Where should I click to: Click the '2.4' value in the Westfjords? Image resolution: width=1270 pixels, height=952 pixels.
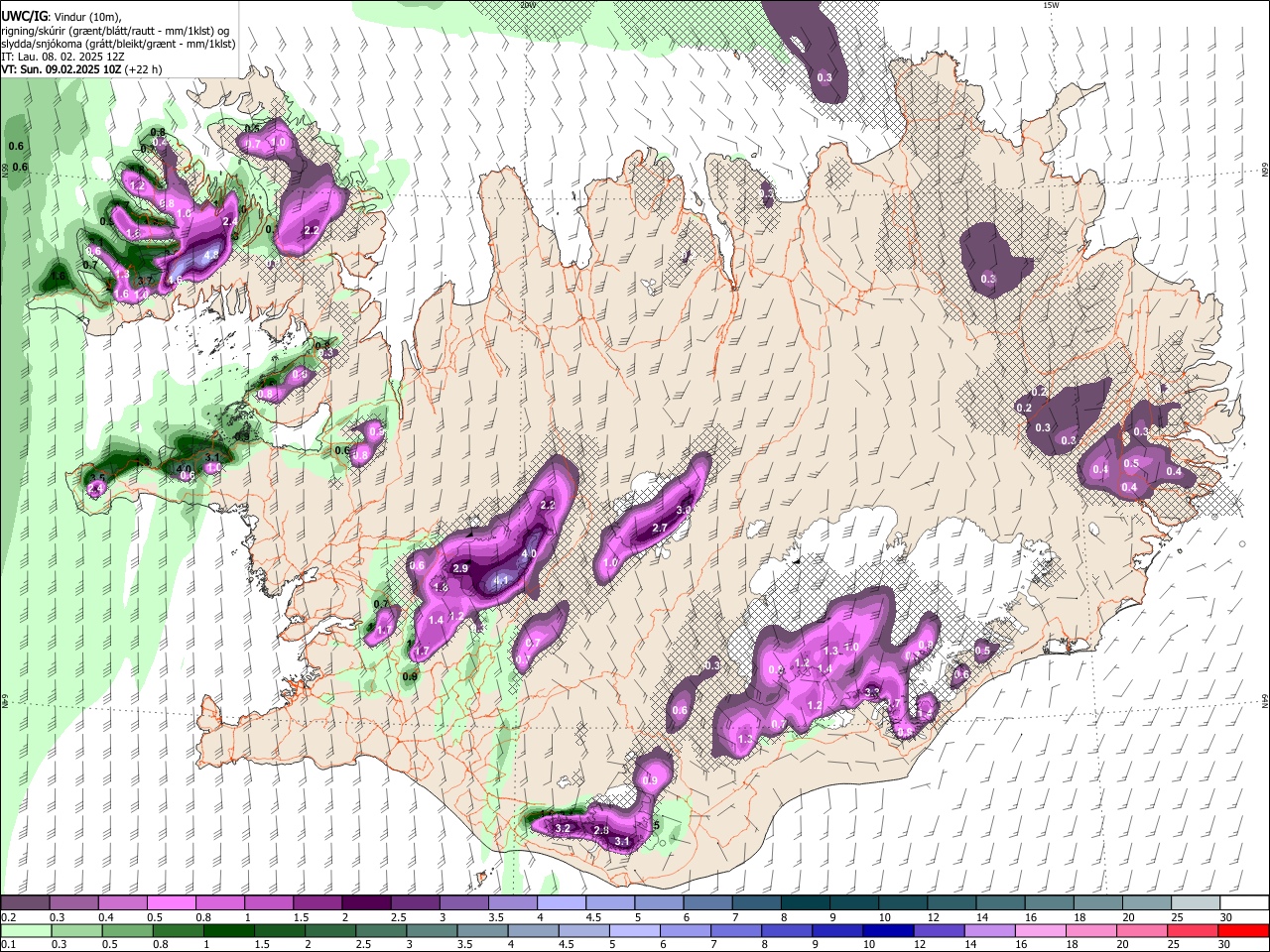(229, 221)
